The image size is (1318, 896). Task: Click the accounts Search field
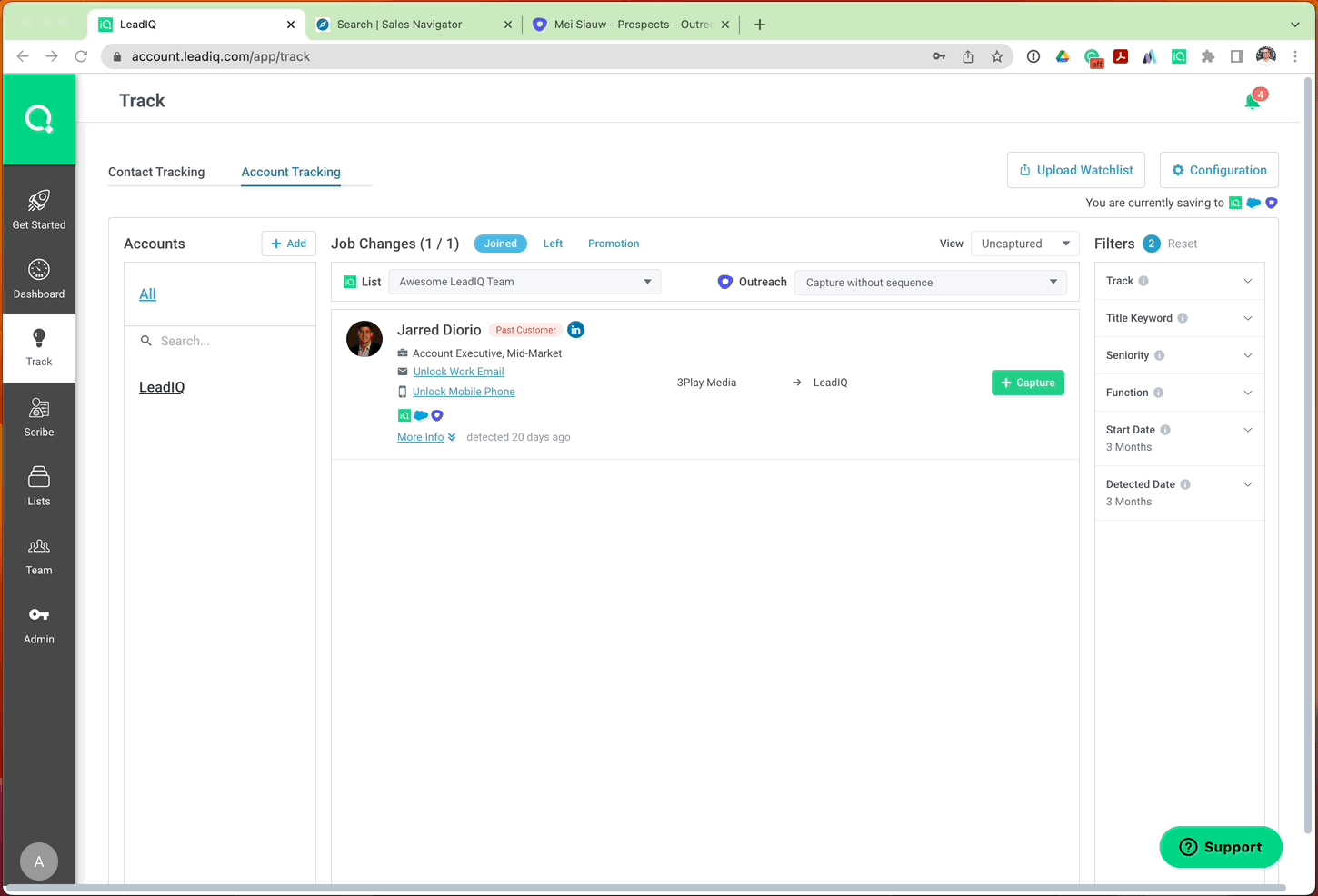[220, 341]
